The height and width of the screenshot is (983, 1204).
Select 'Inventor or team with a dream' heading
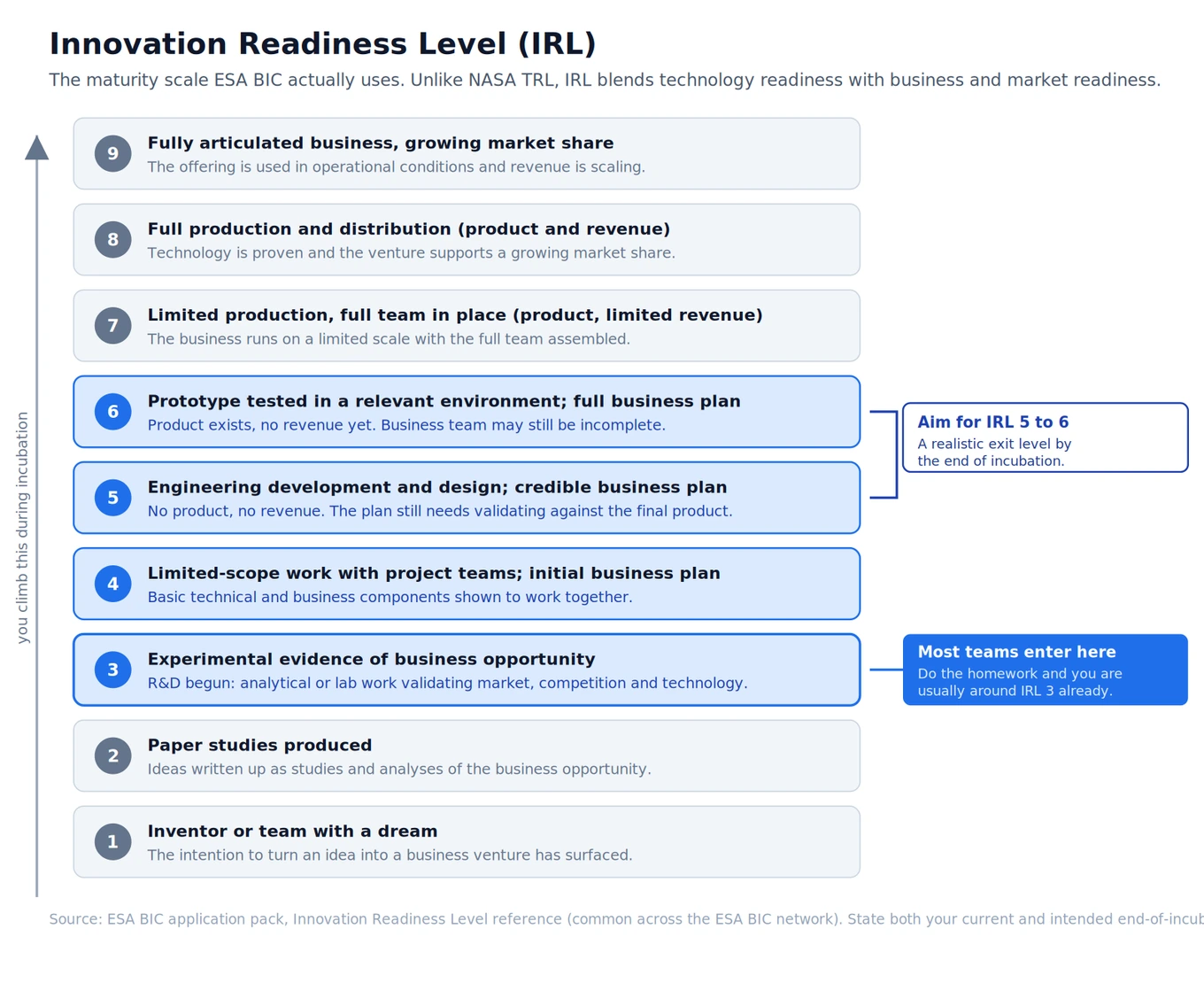292,832
